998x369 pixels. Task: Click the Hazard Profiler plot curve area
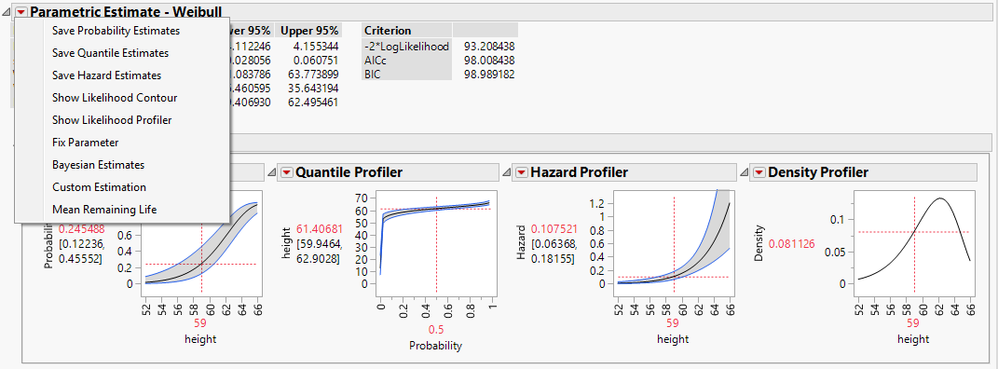click(674, 244)
